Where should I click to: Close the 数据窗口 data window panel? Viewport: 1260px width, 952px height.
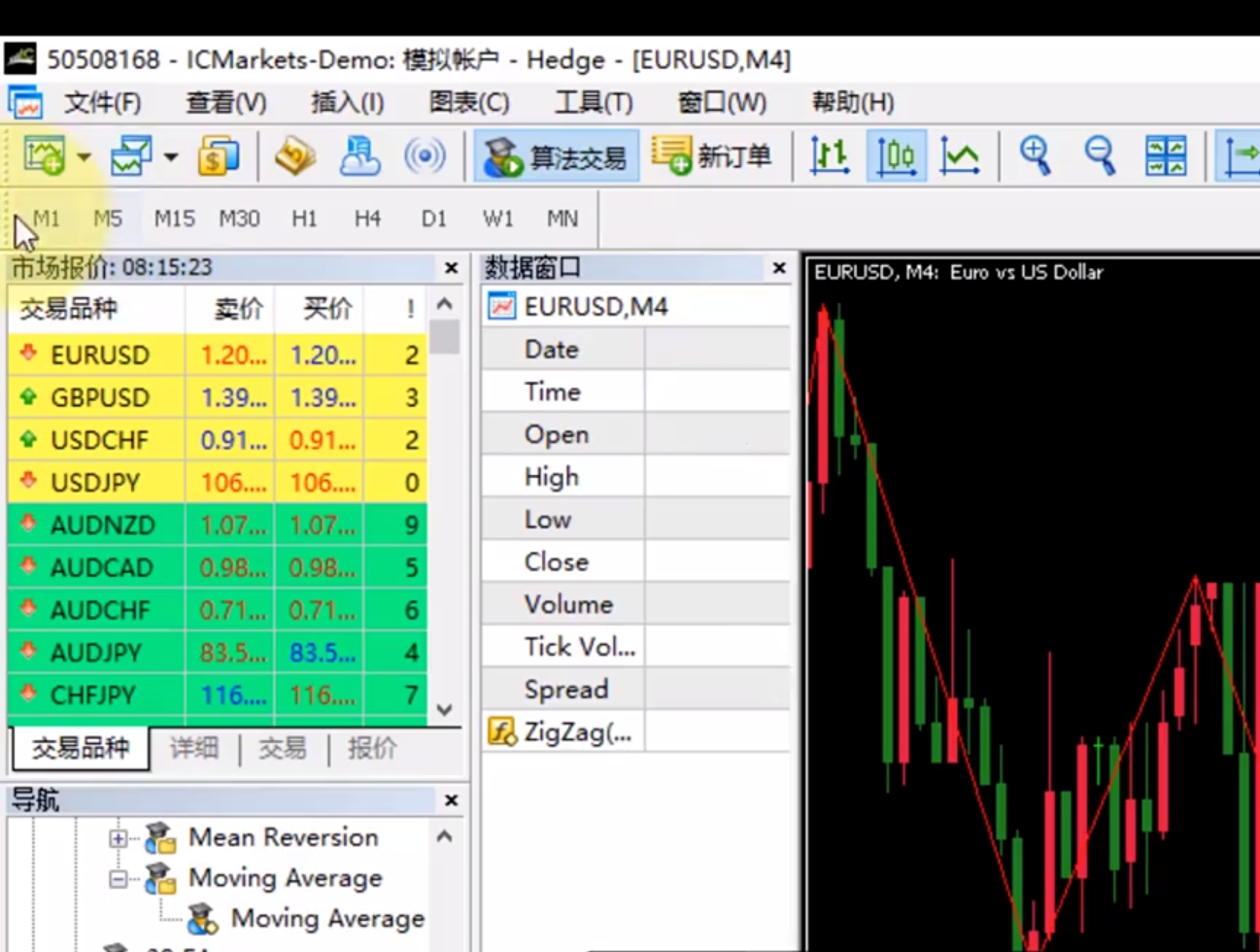coord(779,267)
